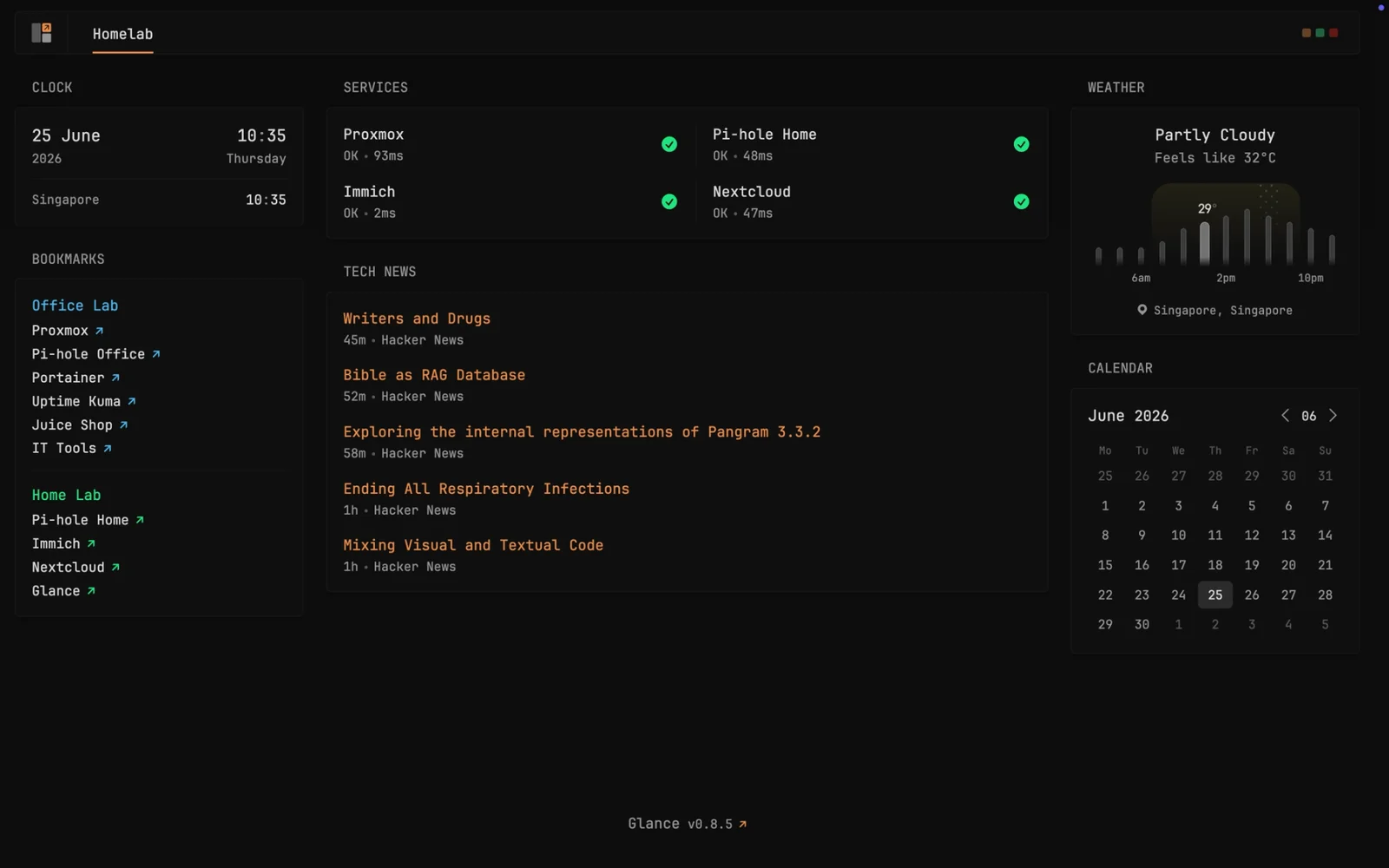Click the Proxmox green status check icon
Image resolution: width=1389 pixels, height=868 pixels.
point(669,144)
